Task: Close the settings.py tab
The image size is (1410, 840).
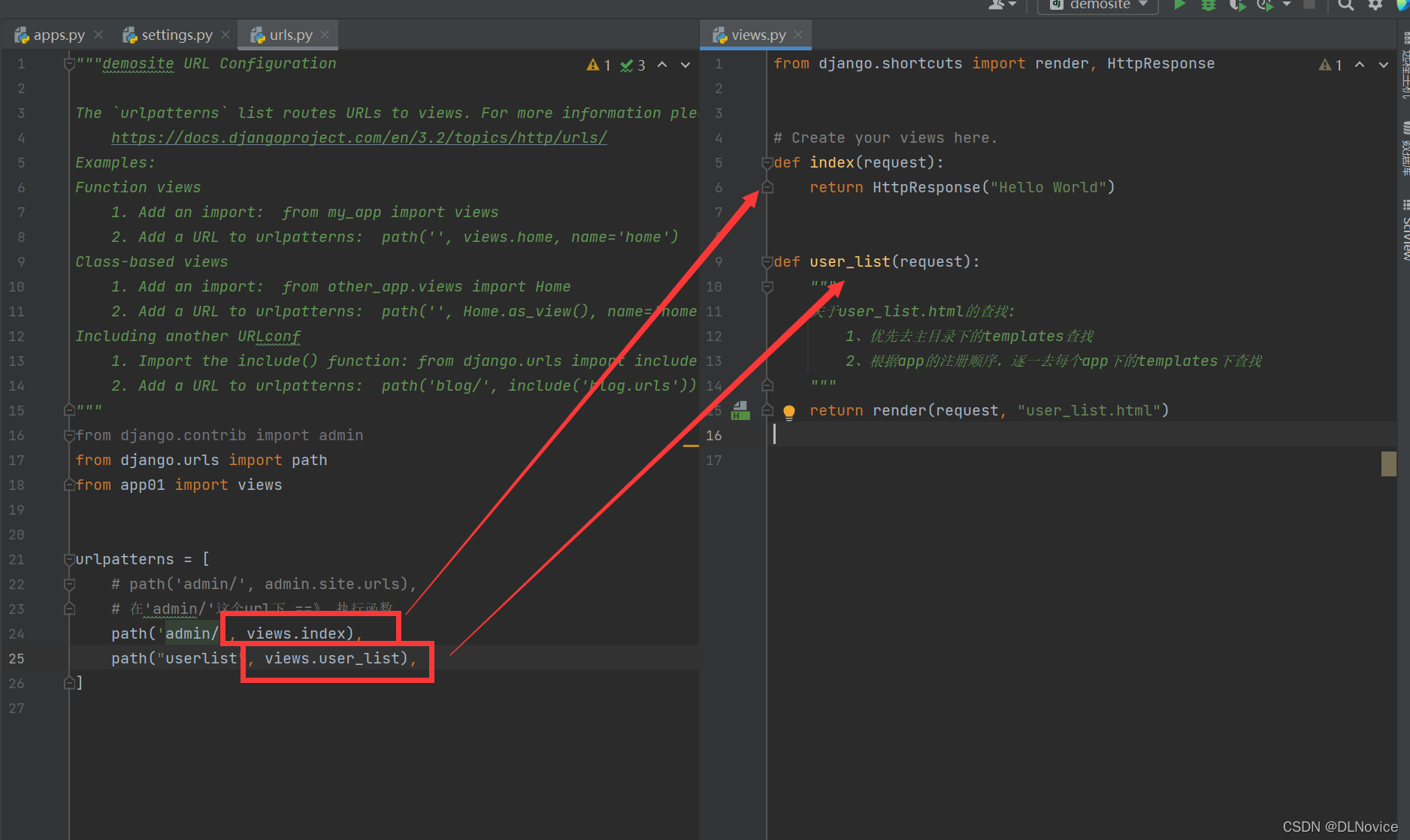Action: coord(225,35)
